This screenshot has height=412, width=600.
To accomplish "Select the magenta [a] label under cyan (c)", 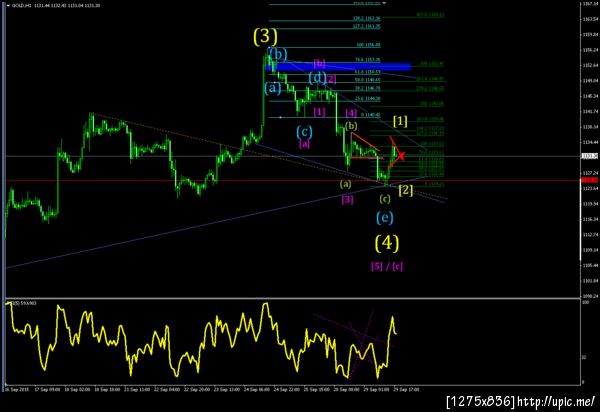I will tap(305, 144).
